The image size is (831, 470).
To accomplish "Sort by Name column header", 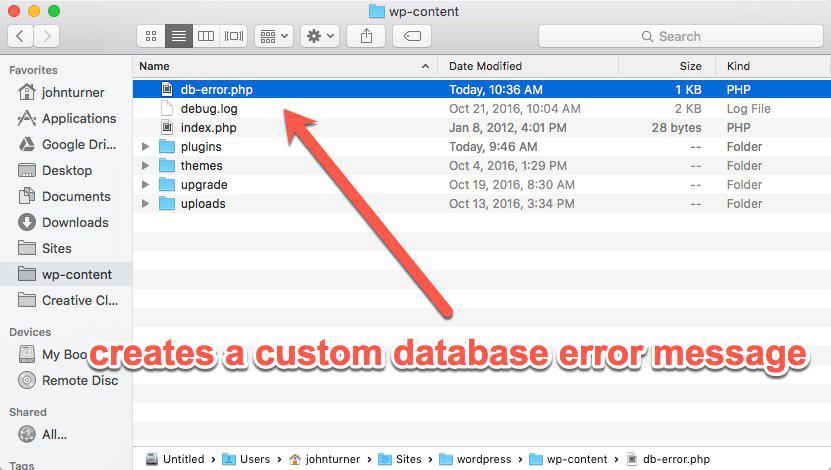I will click(x=285, y=66).
